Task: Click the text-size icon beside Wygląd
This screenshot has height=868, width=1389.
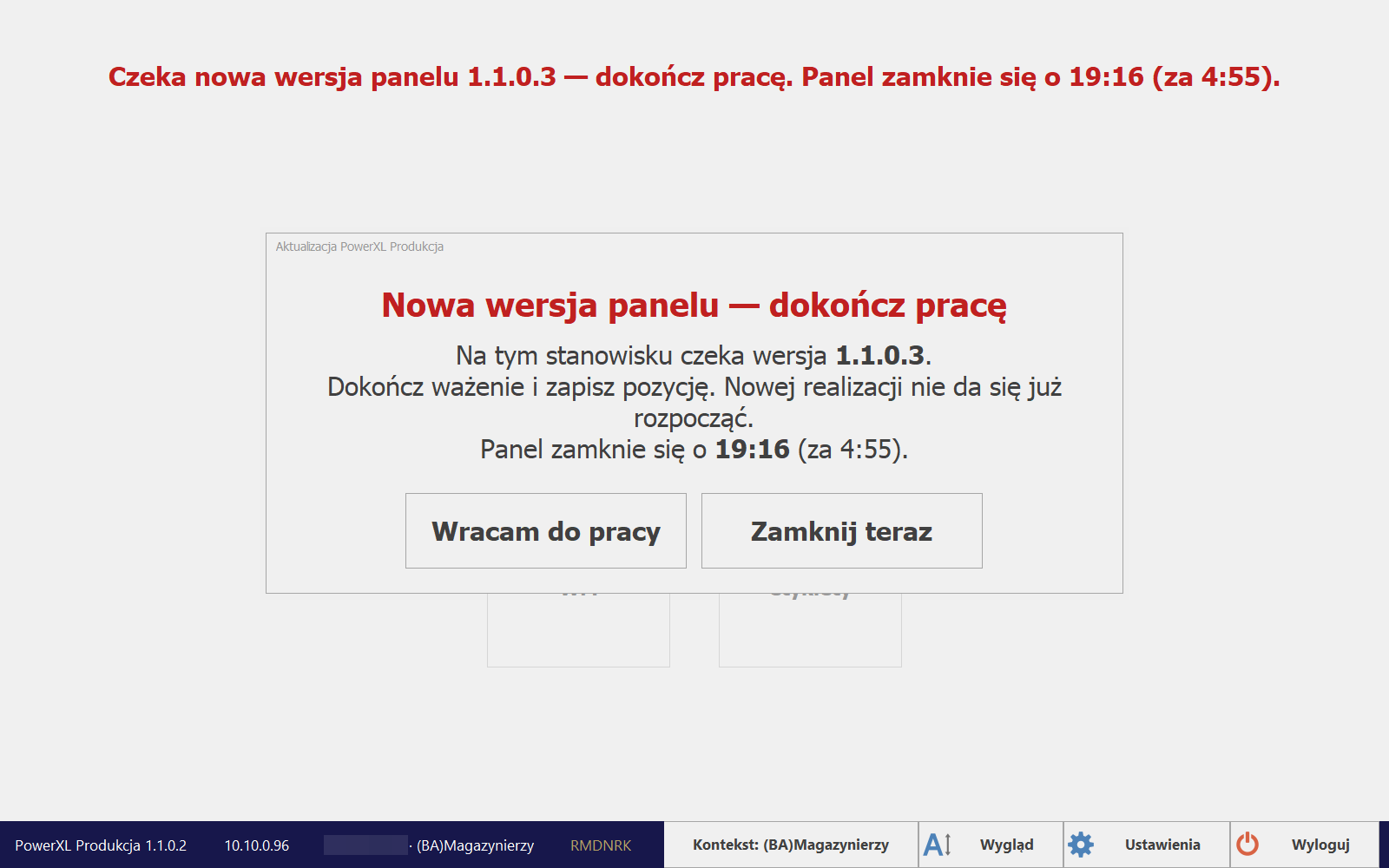Action: 938,845
